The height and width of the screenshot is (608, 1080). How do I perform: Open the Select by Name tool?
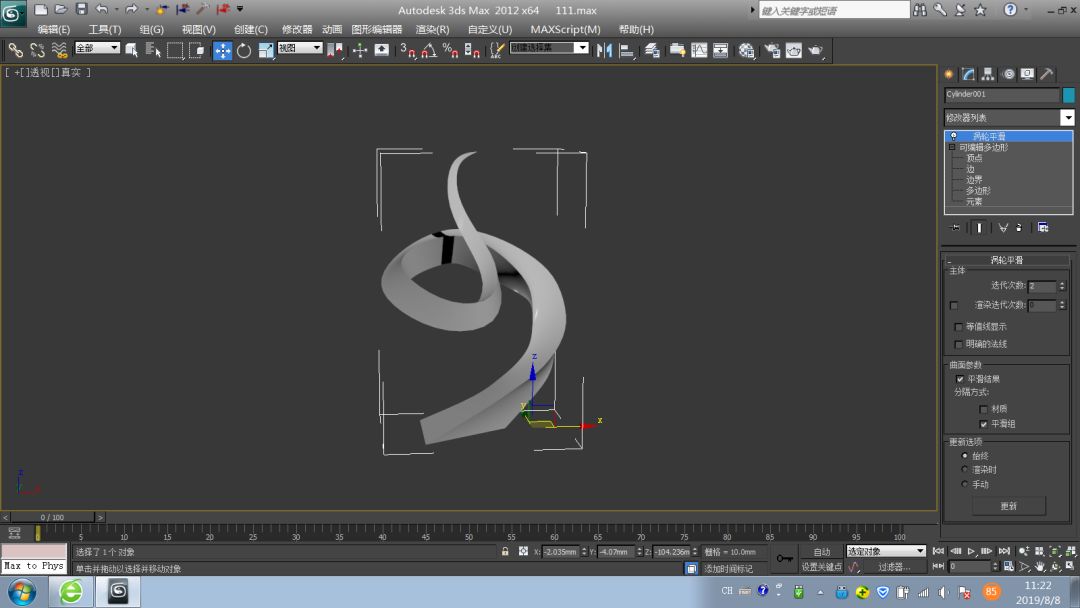click(153, 50)
